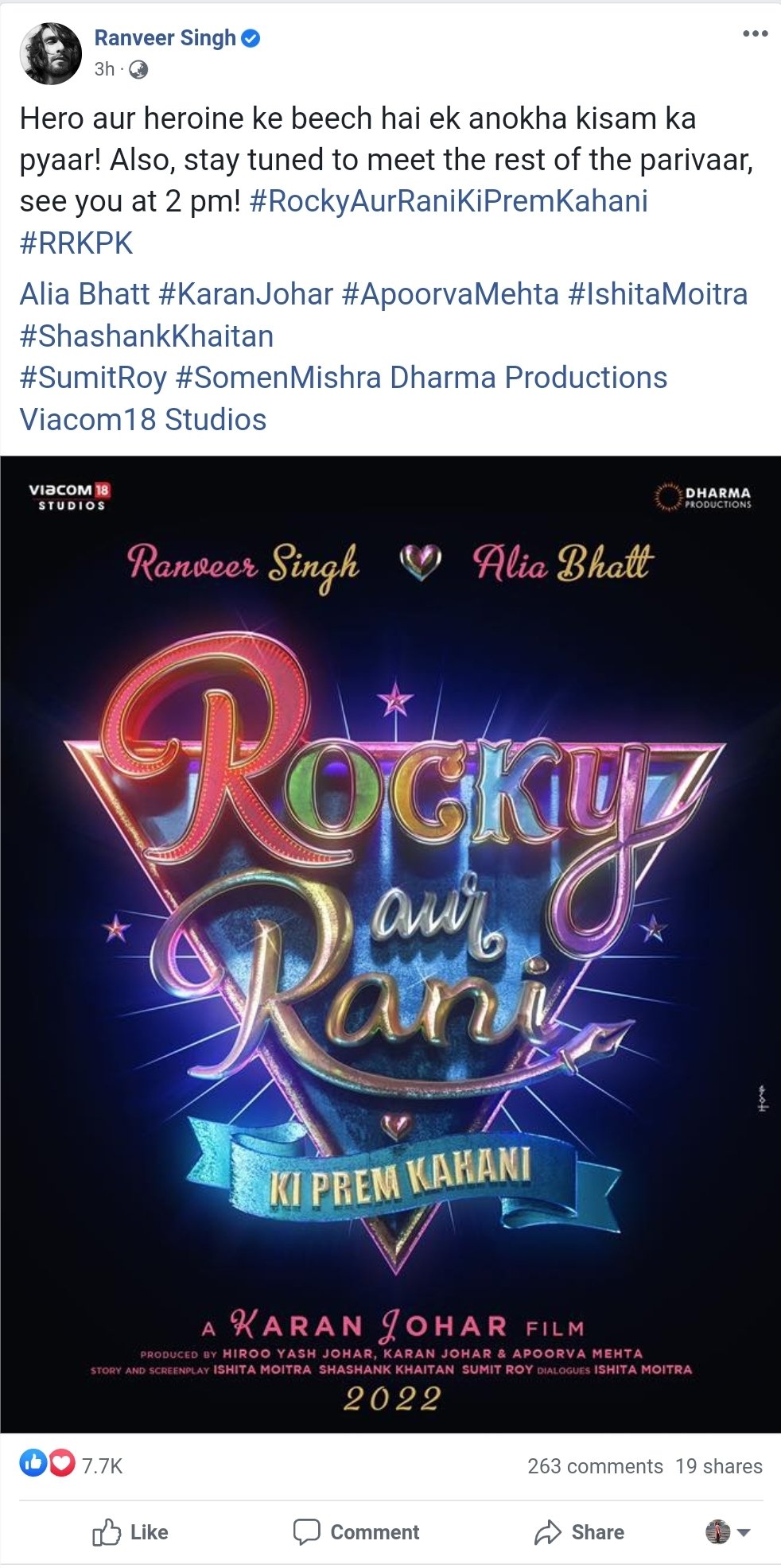Click the red heart reaction icon
Viewport: 781px width, 1568px height.
(61, 1462)
